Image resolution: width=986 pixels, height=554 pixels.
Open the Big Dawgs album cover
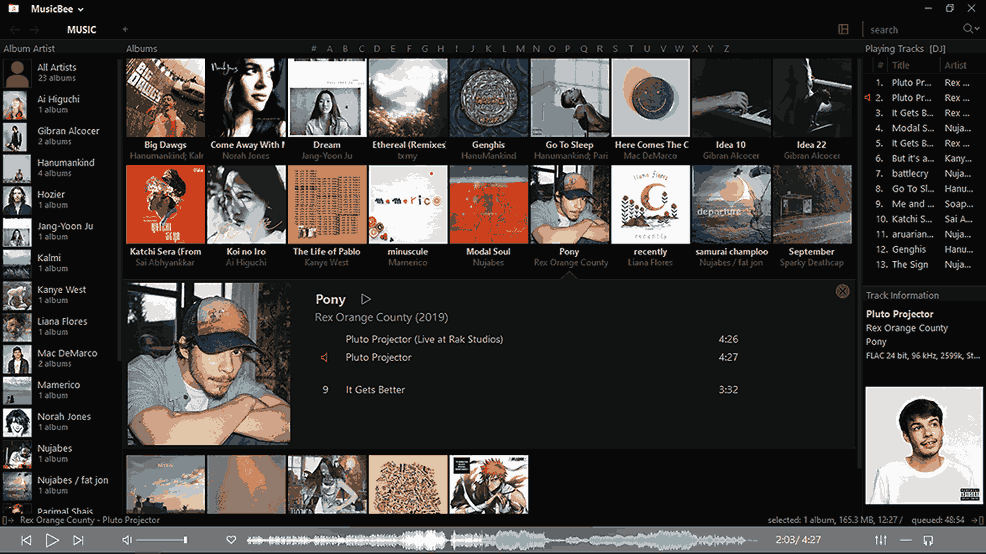[165, 97]
